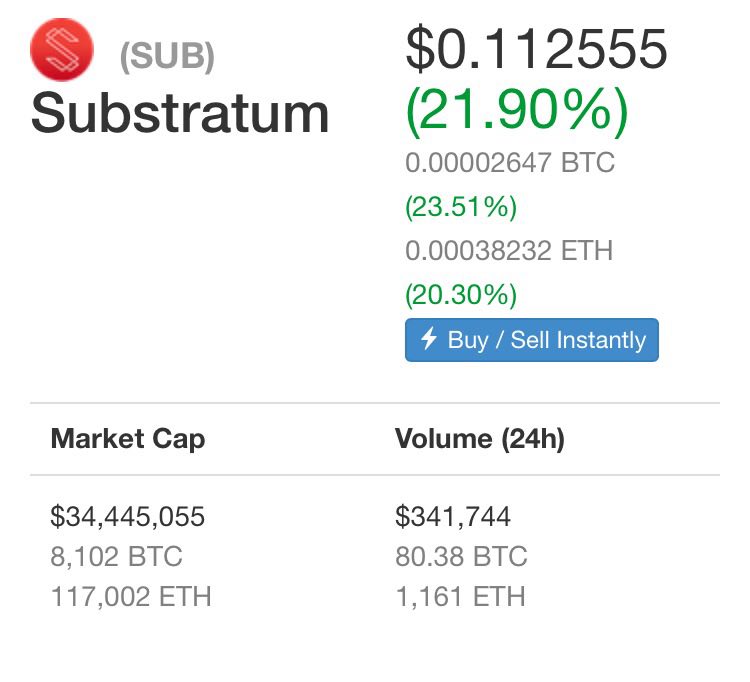Select the (SUB) ticker symbol

tap(167, 57)
